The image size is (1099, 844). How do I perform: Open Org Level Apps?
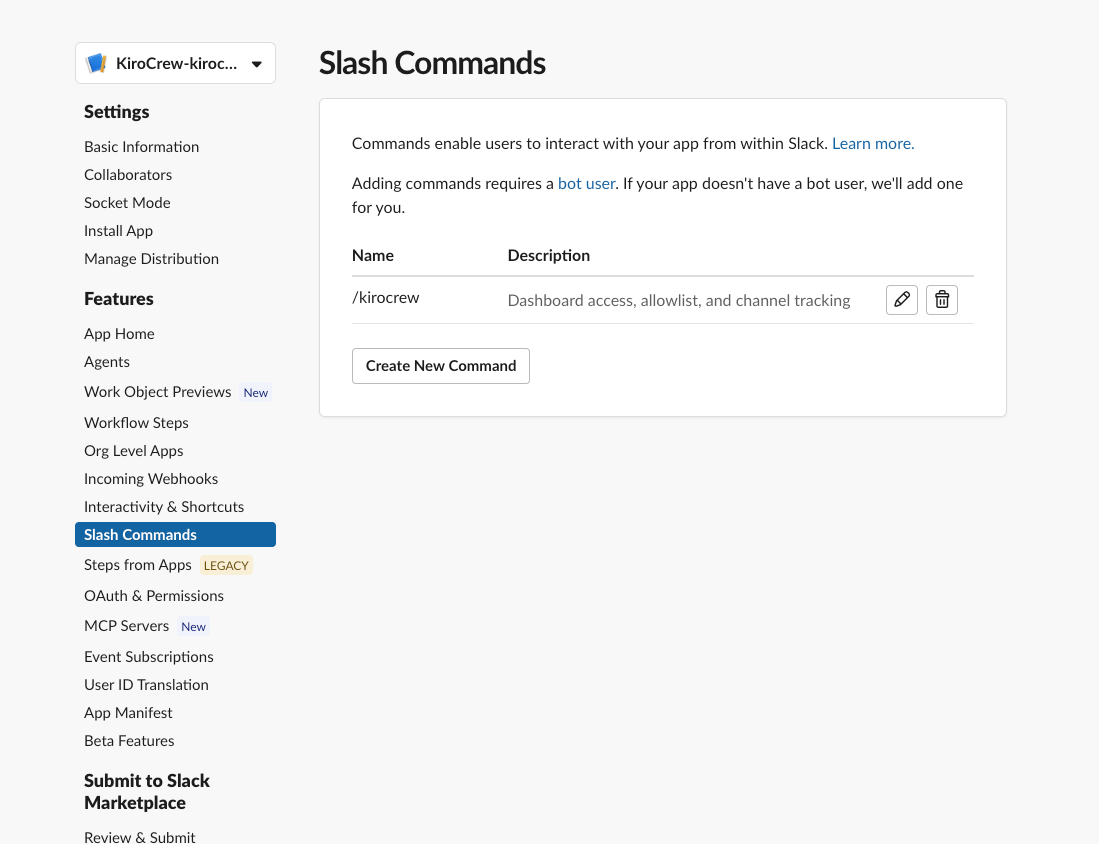[133, 451]
